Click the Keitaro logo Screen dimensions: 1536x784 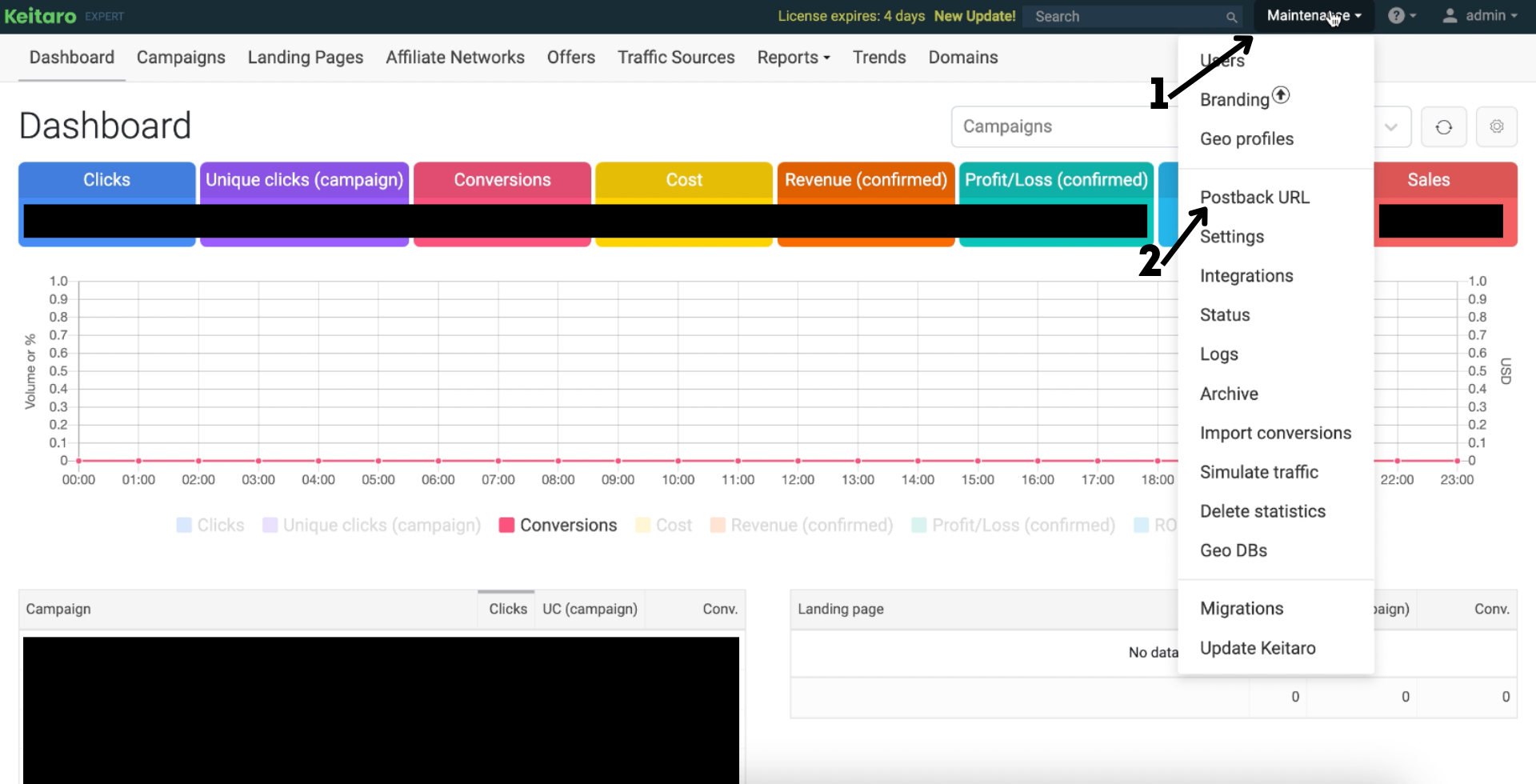(x=41, y=16)
